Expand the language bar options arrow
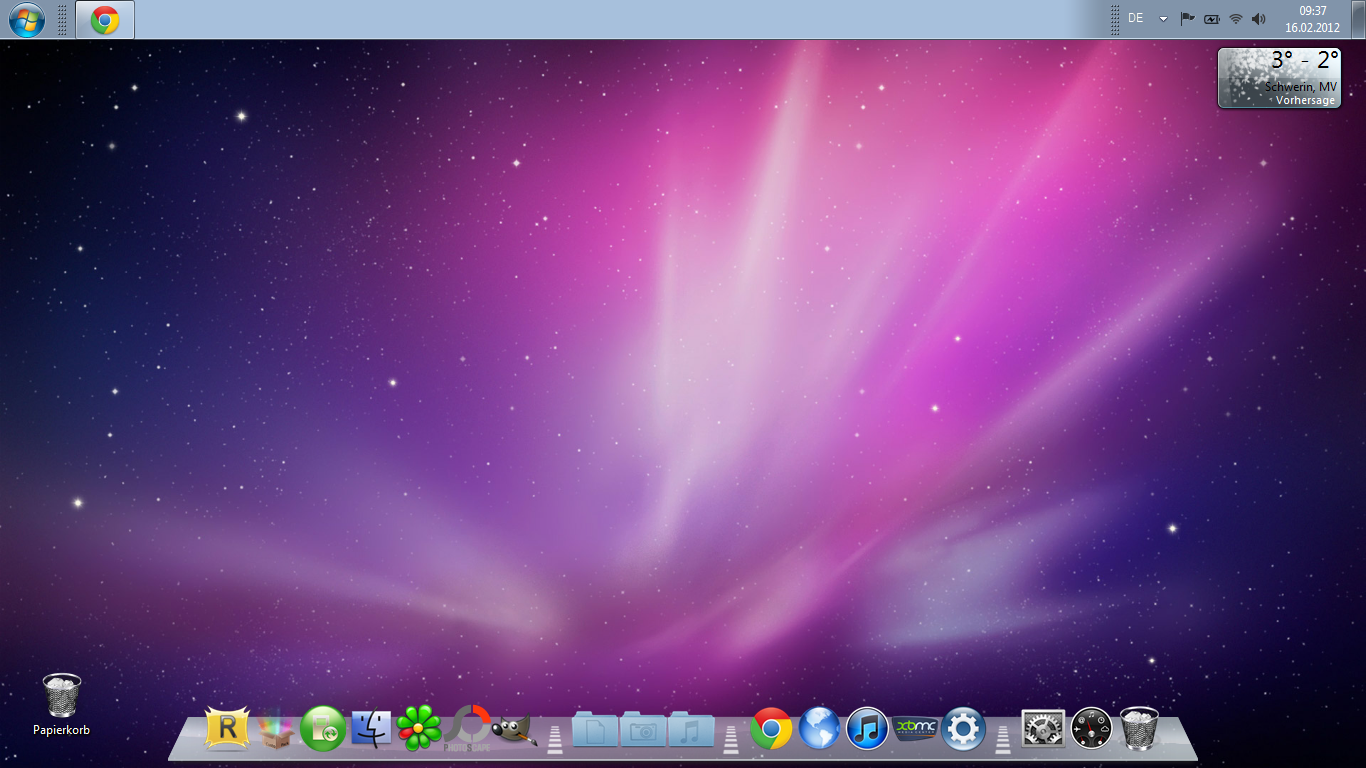Image resolution: width=1366 pixels, height=768 pixels. coord(1163,19)
